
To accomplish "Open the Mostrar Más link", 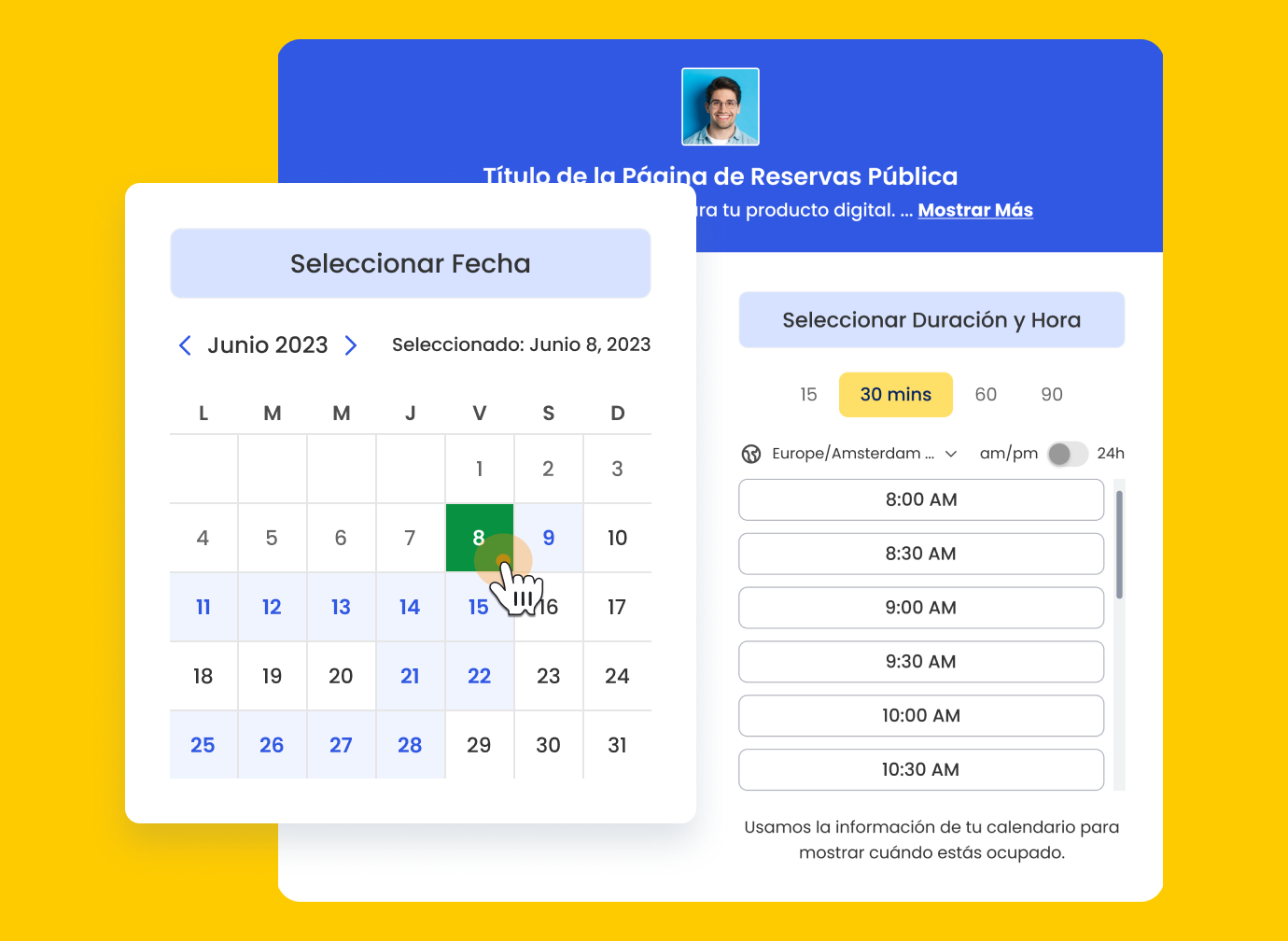I will (975, 210).
